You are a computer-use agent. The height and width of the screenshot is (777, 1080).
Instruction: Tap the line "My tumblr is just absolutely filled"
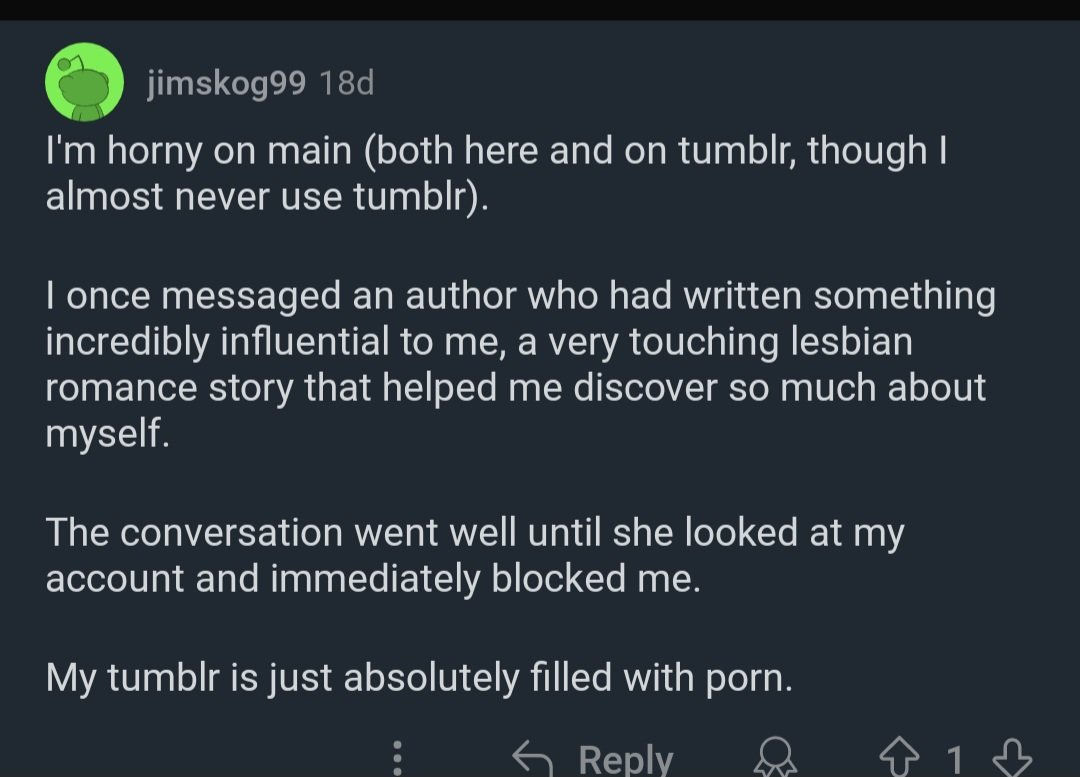pyautogui.click(x=418, y=678)
